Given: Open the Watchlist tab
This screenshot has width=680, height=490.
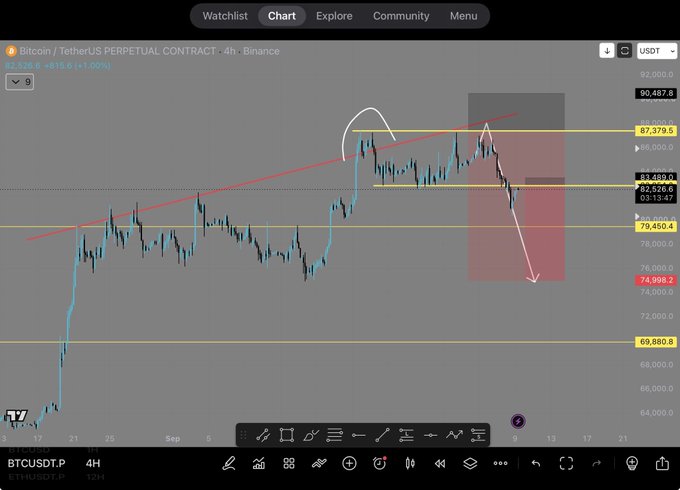Looking at the screenshot, I should tap(225, 16).
